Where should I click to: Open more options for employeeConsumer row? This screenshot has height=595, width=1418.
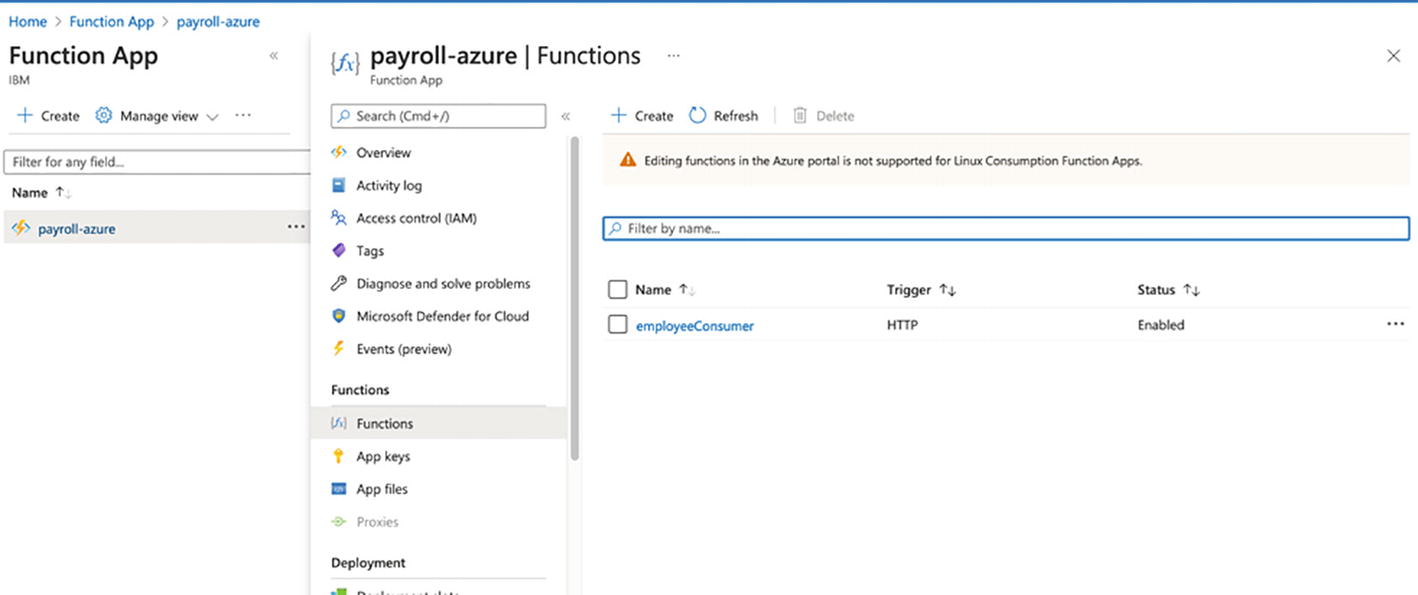pos(1395,324)
